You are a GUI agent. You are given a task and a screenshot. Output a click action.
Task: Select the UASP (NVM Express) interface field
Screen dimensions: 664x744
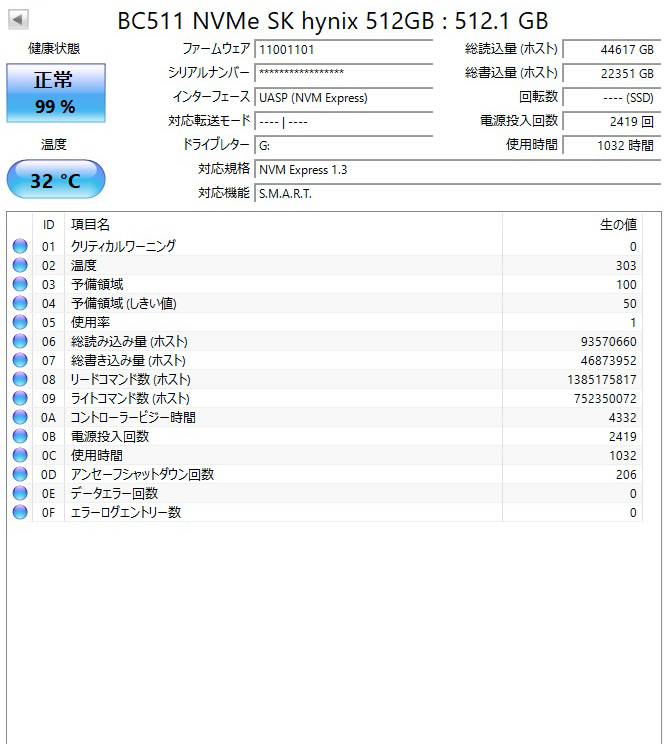(343, 97)
